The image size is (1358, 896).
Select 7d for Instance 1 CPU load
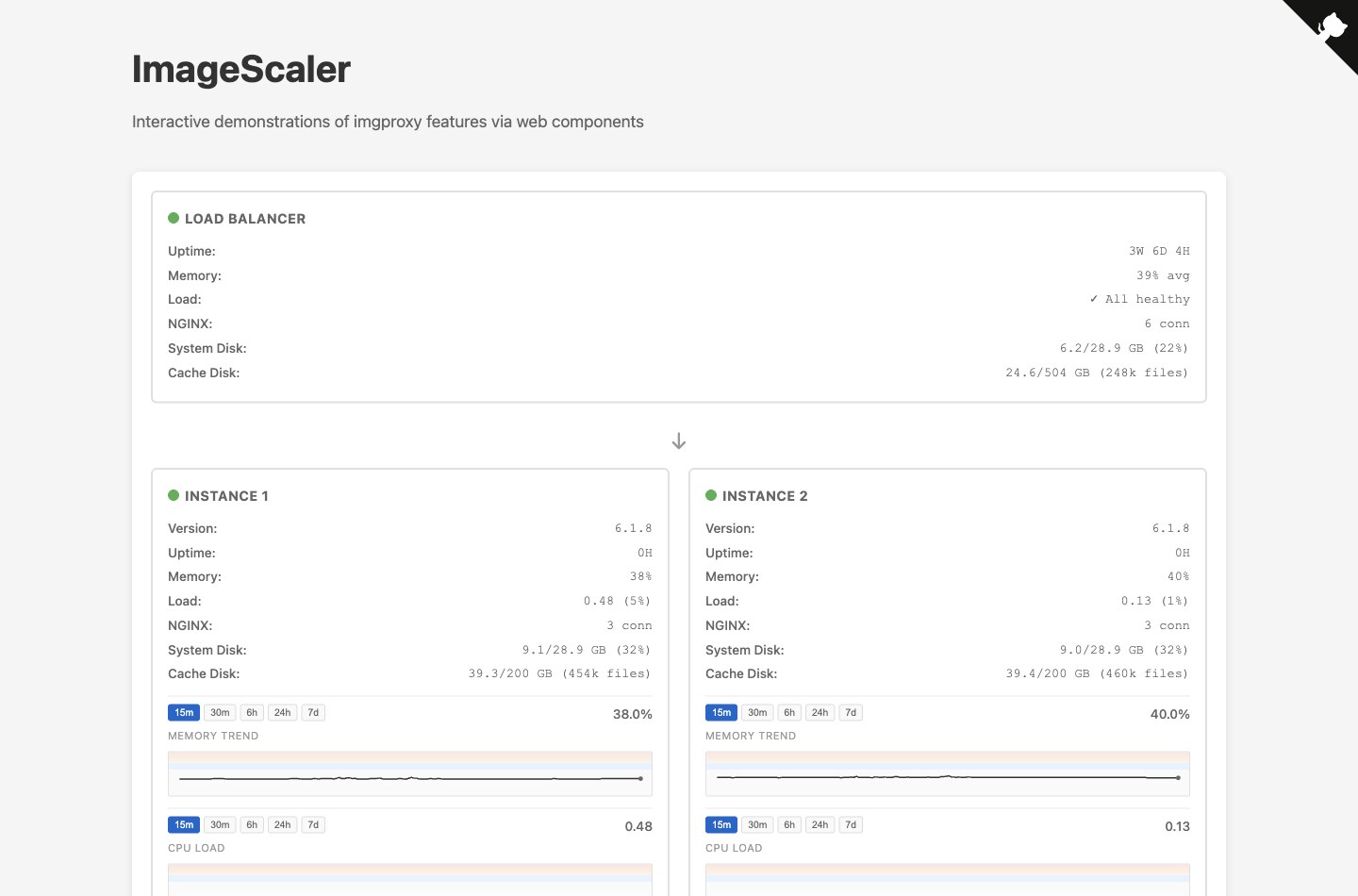pyautogui.click(x=313, y=825)
